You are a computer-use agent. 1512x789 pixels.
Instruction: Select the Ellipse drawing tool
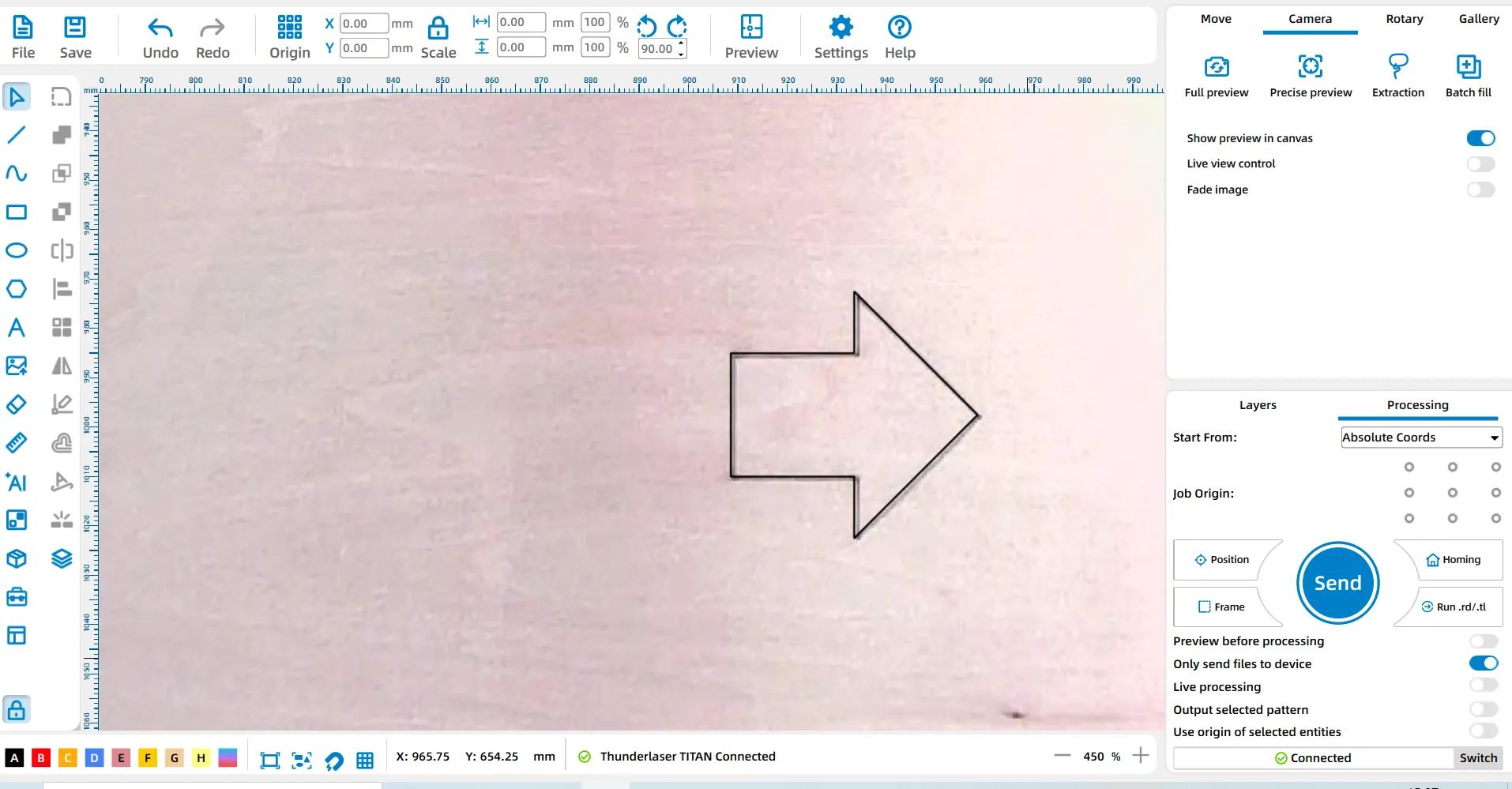pyautogui.click(x=17, y=250)
